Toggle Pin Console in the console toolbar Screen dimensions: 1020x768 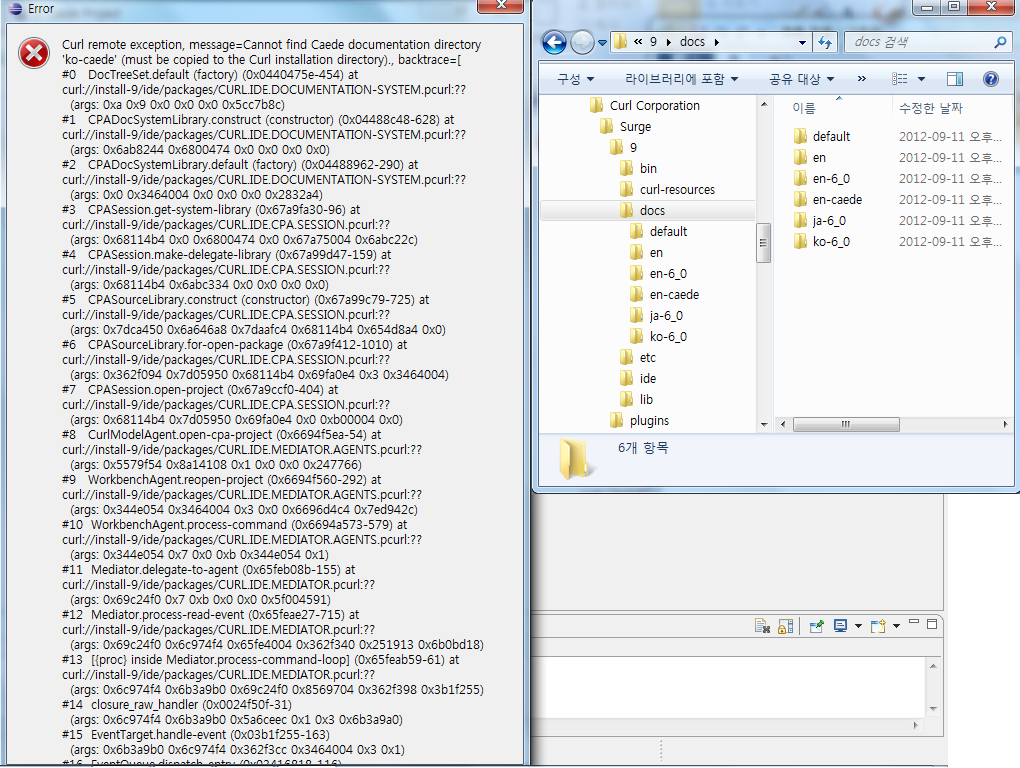click(x=816, y=626)
